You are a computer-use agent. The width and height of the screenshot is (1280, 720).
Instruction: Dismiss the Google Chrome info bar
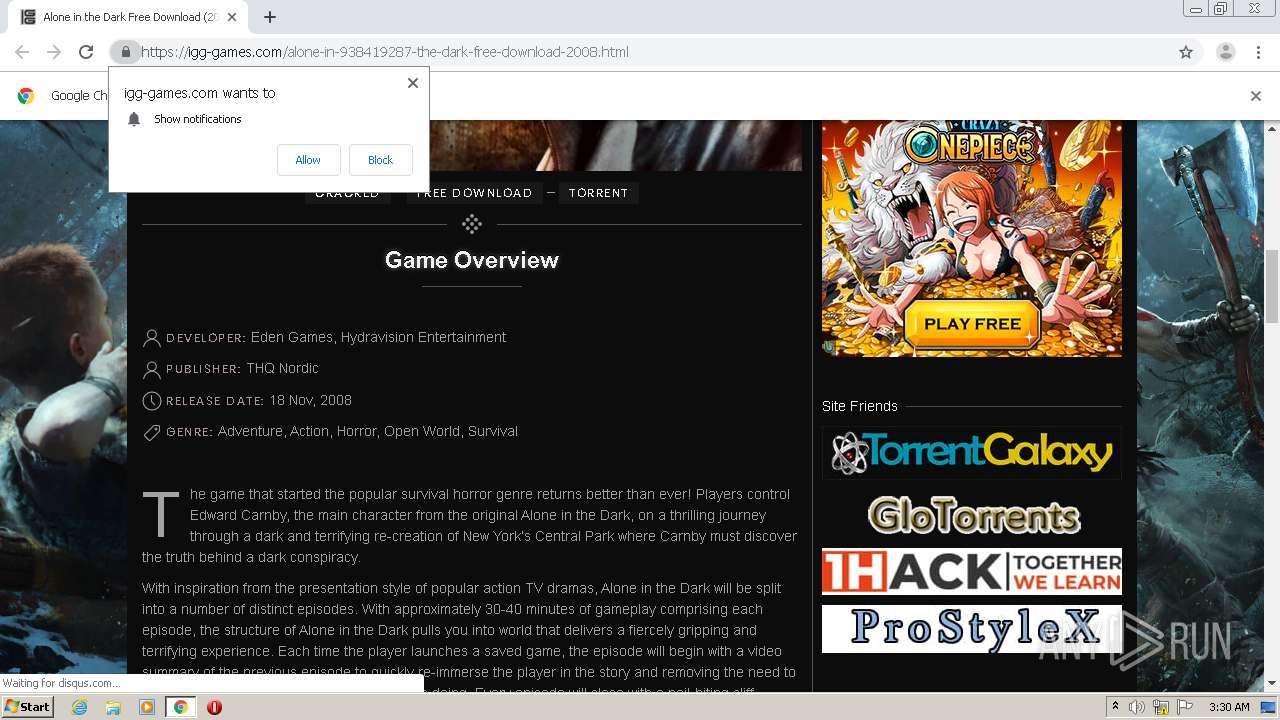tap(1256, 96)
